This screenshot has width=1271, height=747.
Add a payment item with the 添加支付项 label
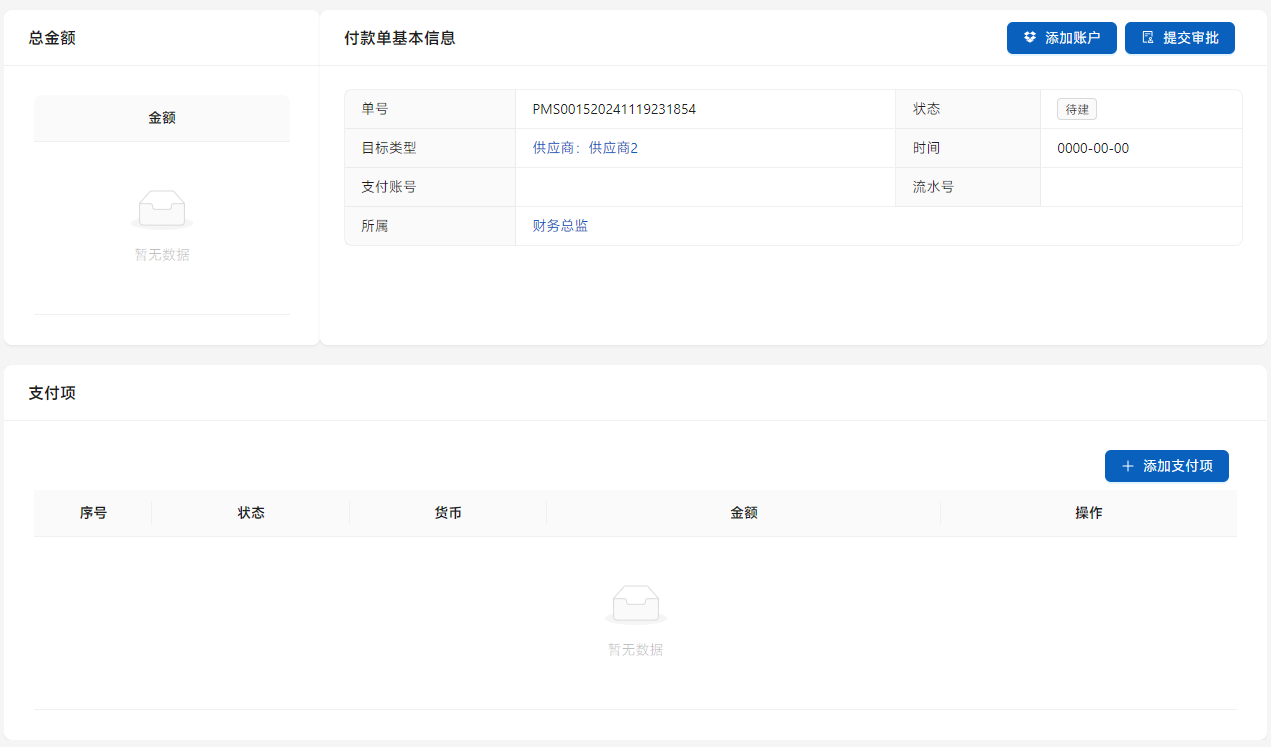[1177, 466]
